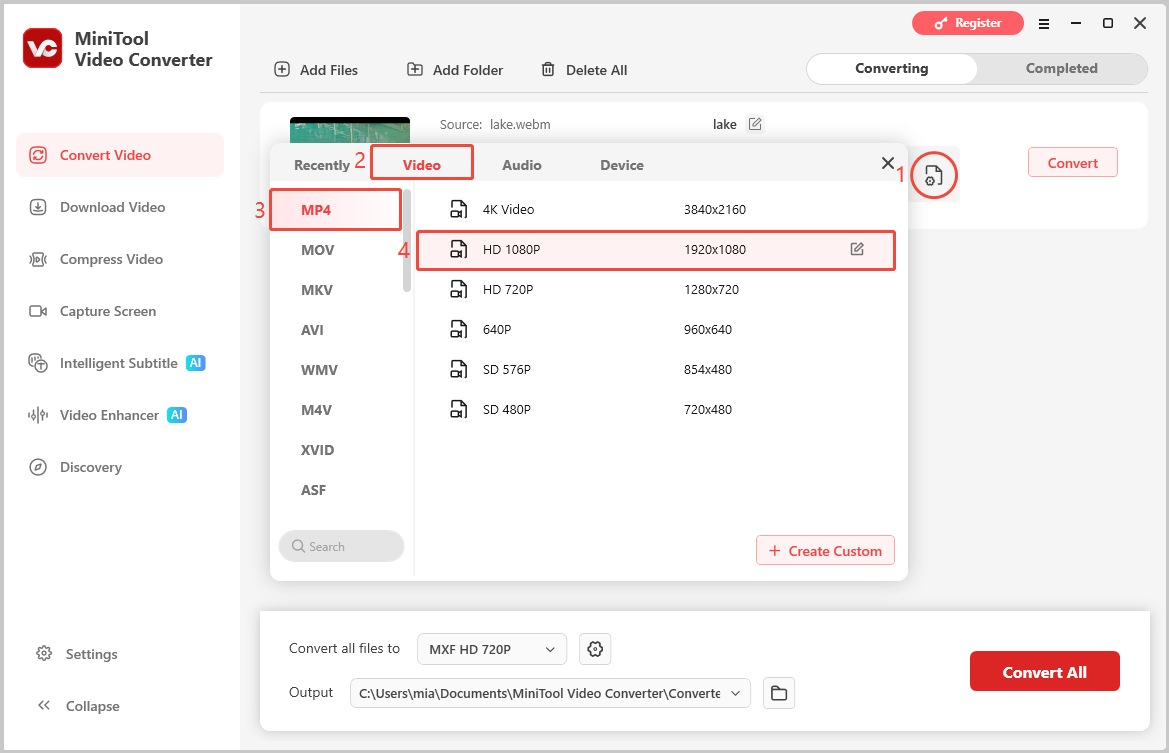Switch to the Audio format tab

coord(522,166)
